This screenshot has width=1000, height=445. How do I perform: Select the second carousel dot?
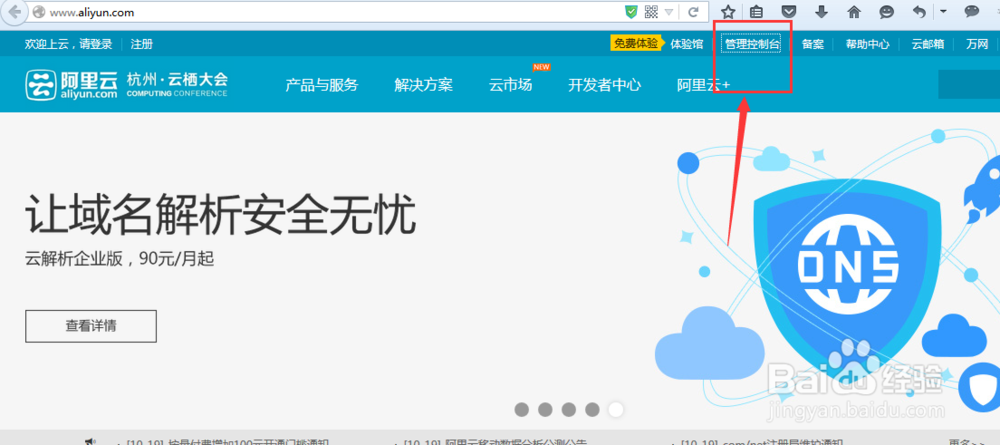coord(545,409)
